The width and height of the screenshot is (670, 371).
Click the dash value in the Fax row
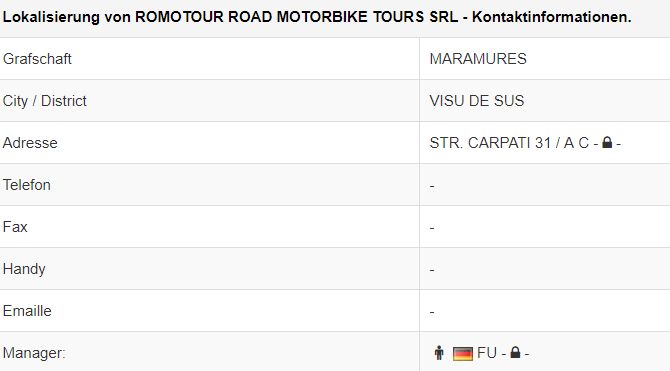tap(432, 228)
